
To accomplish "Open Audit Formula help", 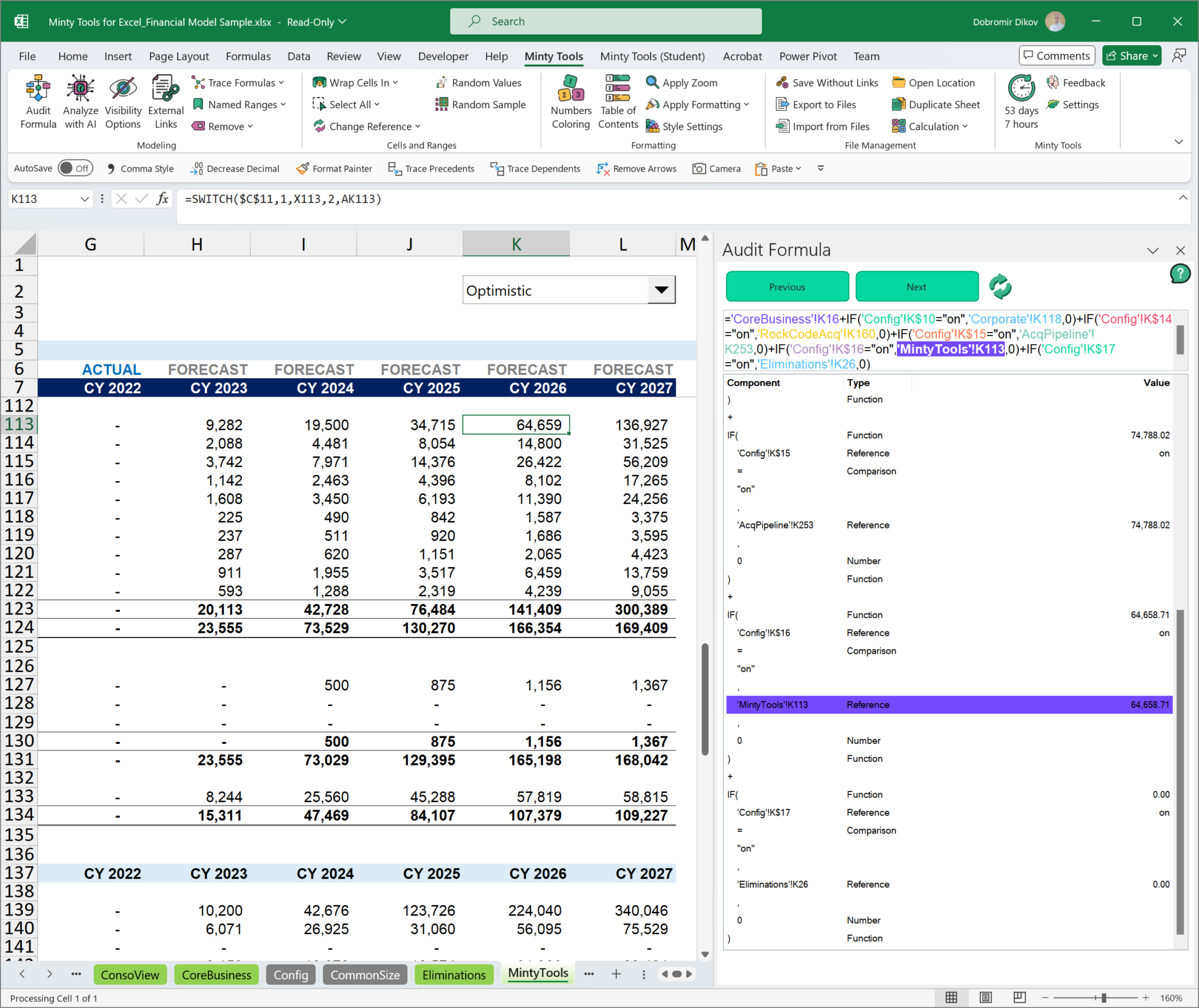I will coord(1180,273).
